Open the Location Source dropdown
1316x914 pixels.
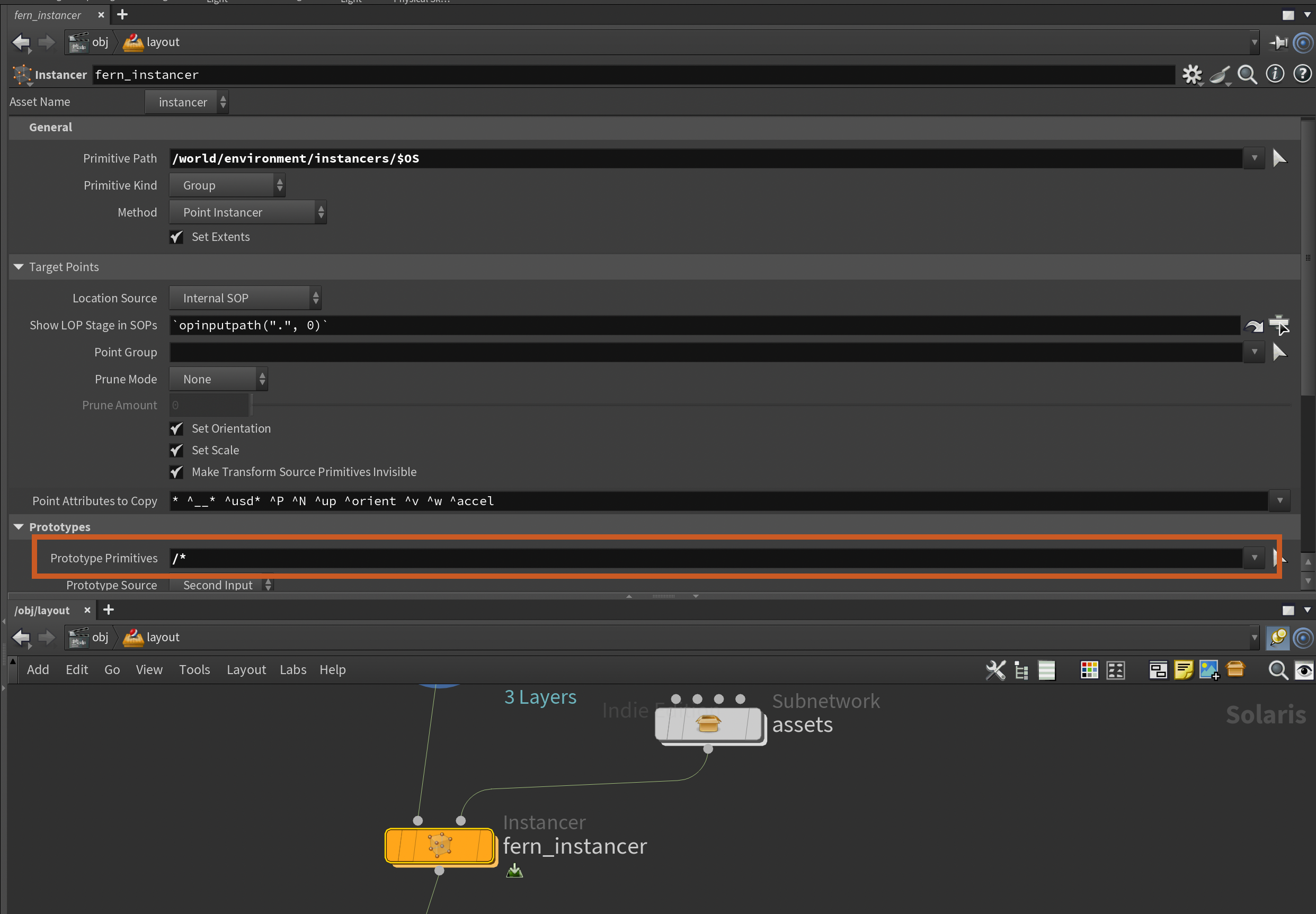(x=245, y=298)
